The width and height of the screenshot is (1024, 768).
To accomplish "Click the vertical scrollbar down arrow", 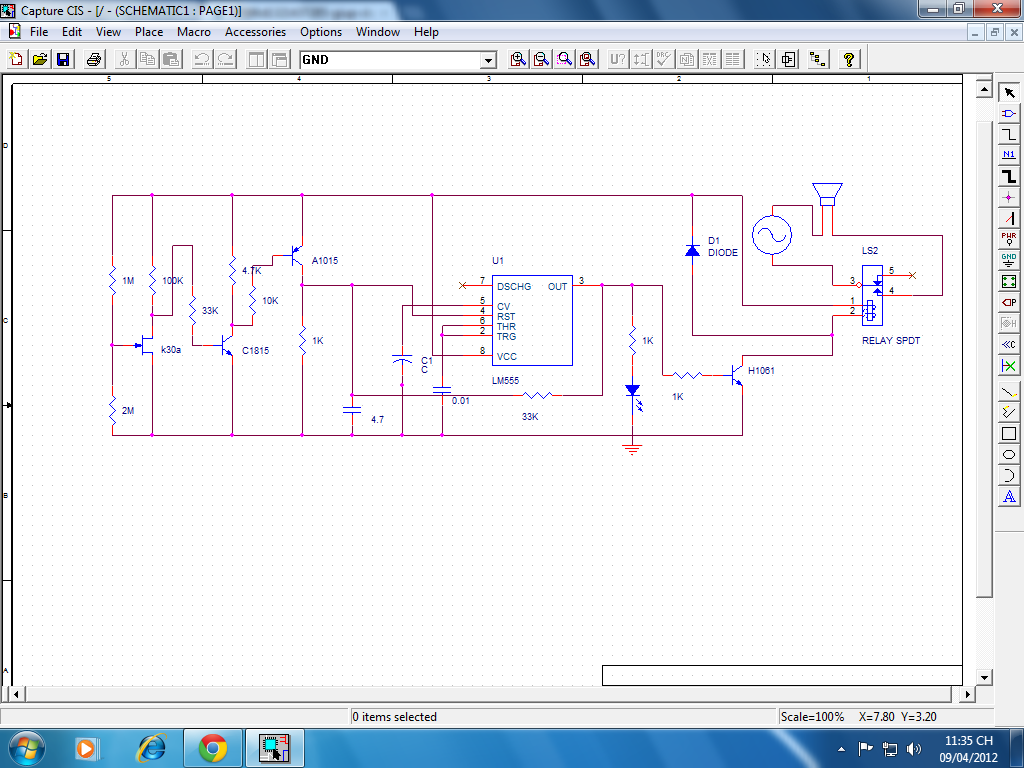I will 984,677.
